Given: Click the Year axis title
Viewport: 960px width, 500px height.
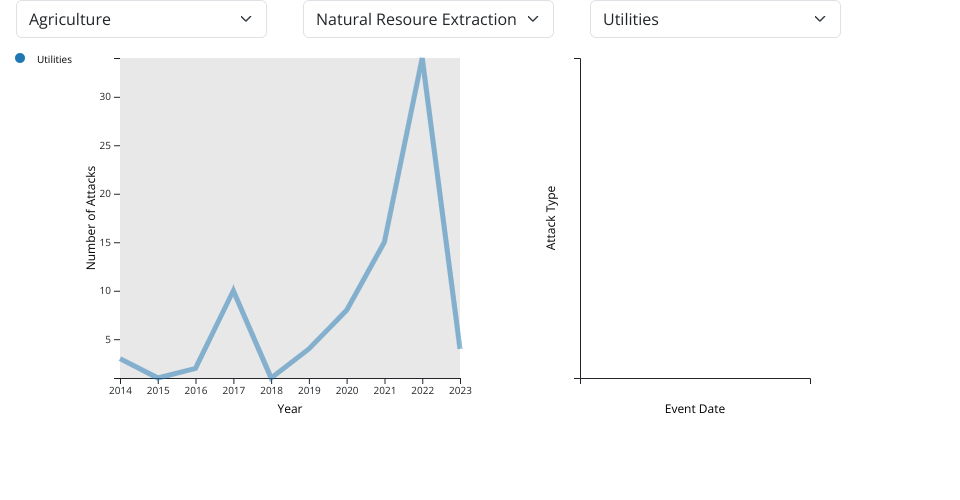Looking at the screenshot, I should (x=290, y=409).
